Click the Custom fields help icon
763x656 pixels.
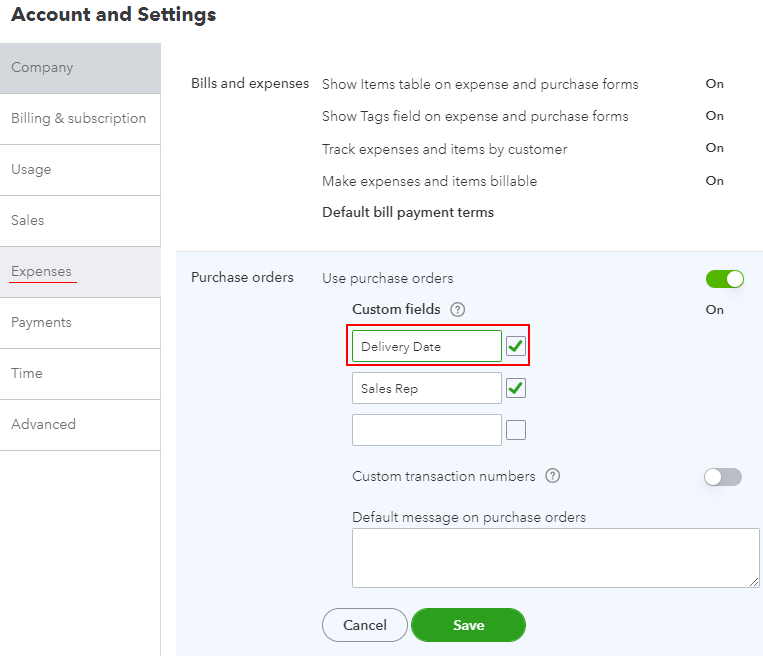pos(458,310)
